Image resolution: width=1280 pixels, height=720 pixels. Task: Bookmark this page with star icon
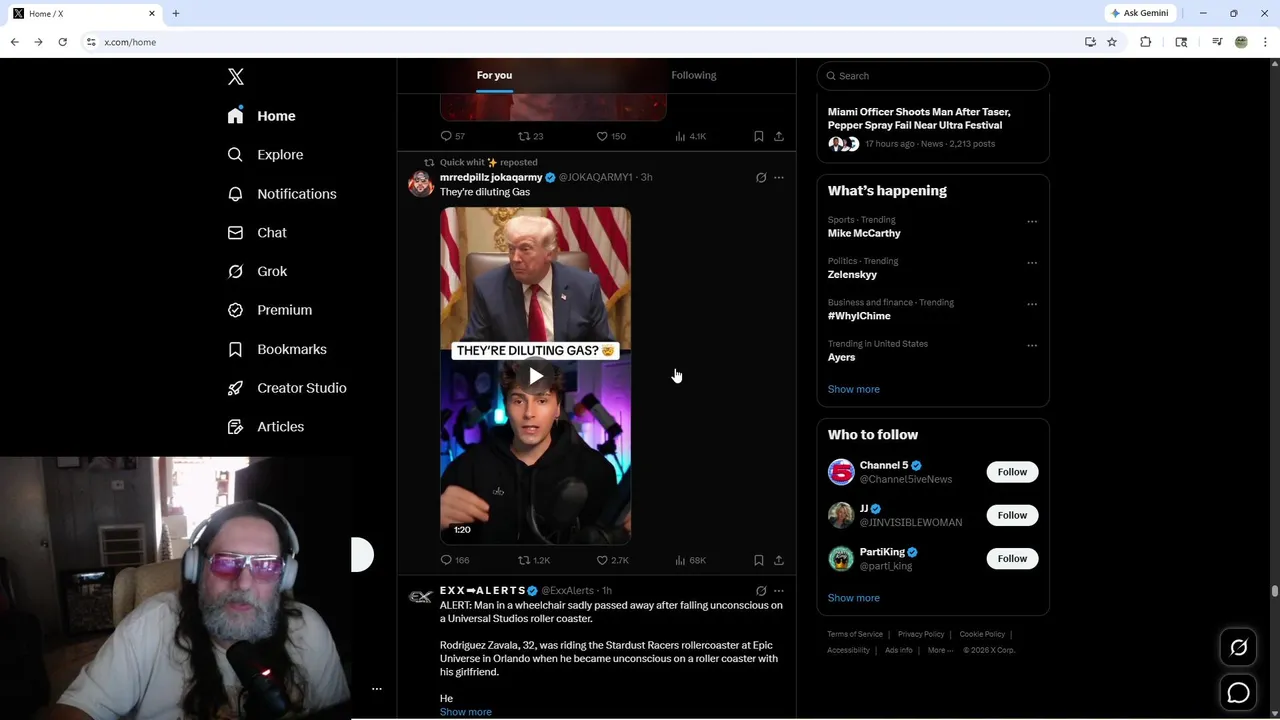point(1112,42)
